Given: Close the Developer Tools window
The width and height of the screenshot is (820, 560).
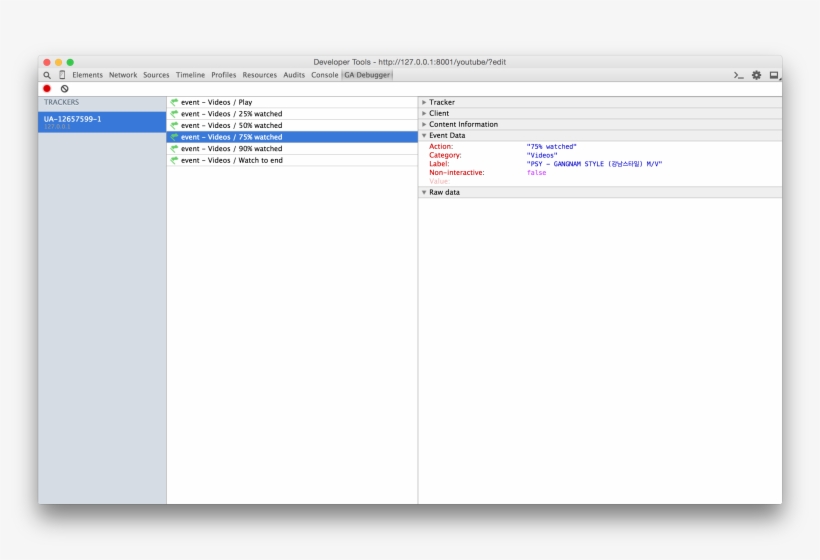Looking at the screenshot, I should coord(47,62).
